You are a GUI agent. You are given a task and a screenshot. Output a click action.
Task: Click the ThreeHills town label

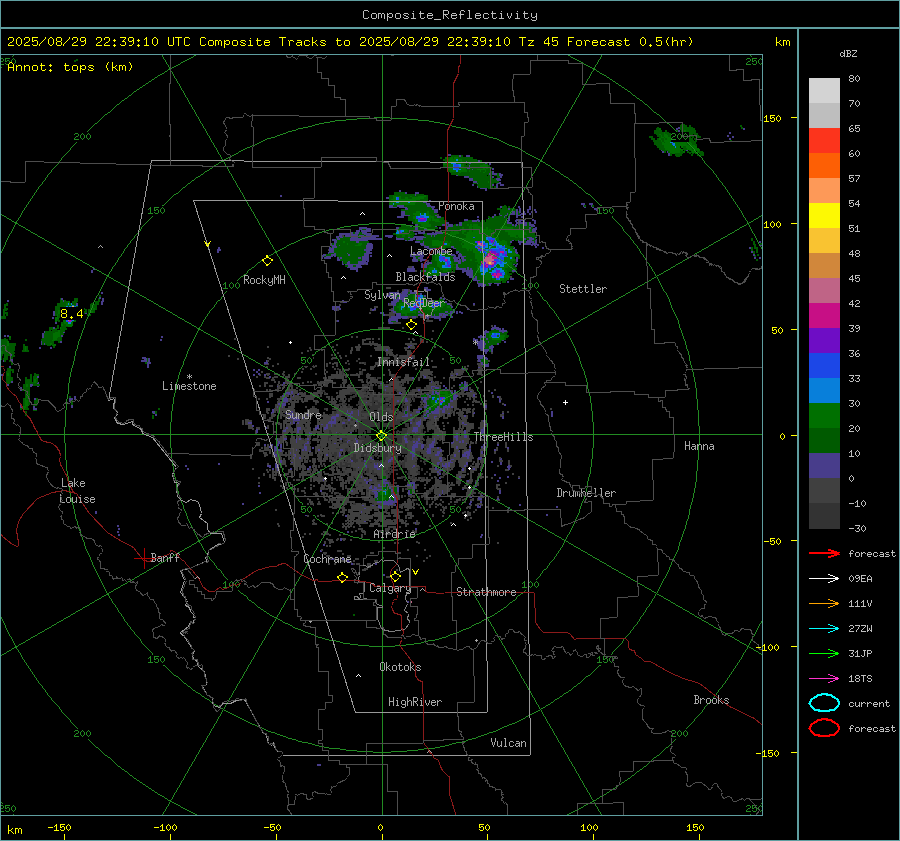click(503, 437)
